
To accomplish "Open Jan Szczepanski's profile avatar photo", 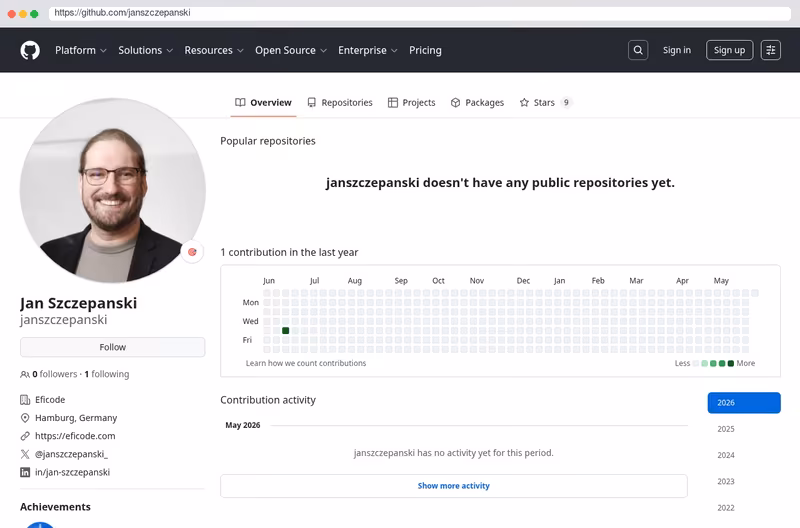I will [113, 190].
